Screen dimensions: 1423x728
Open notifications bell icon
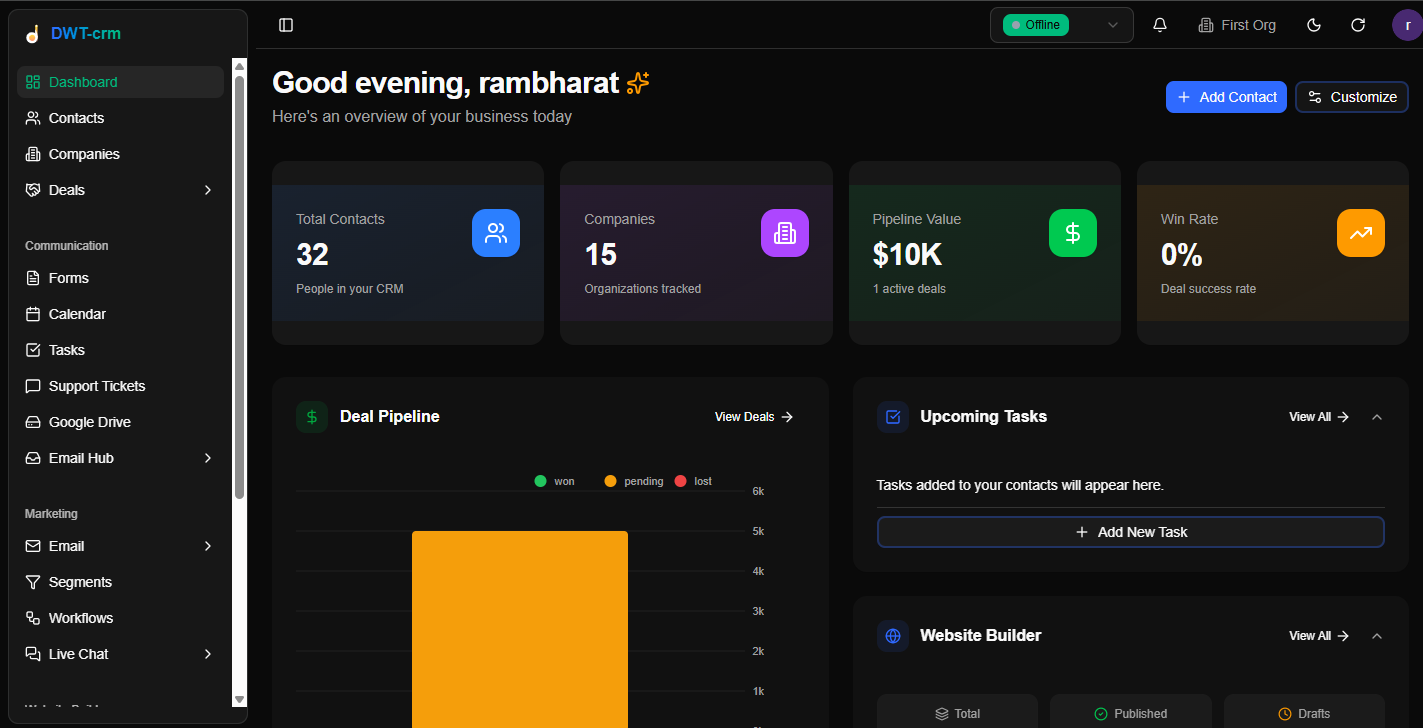click(x=1160, y=25)
